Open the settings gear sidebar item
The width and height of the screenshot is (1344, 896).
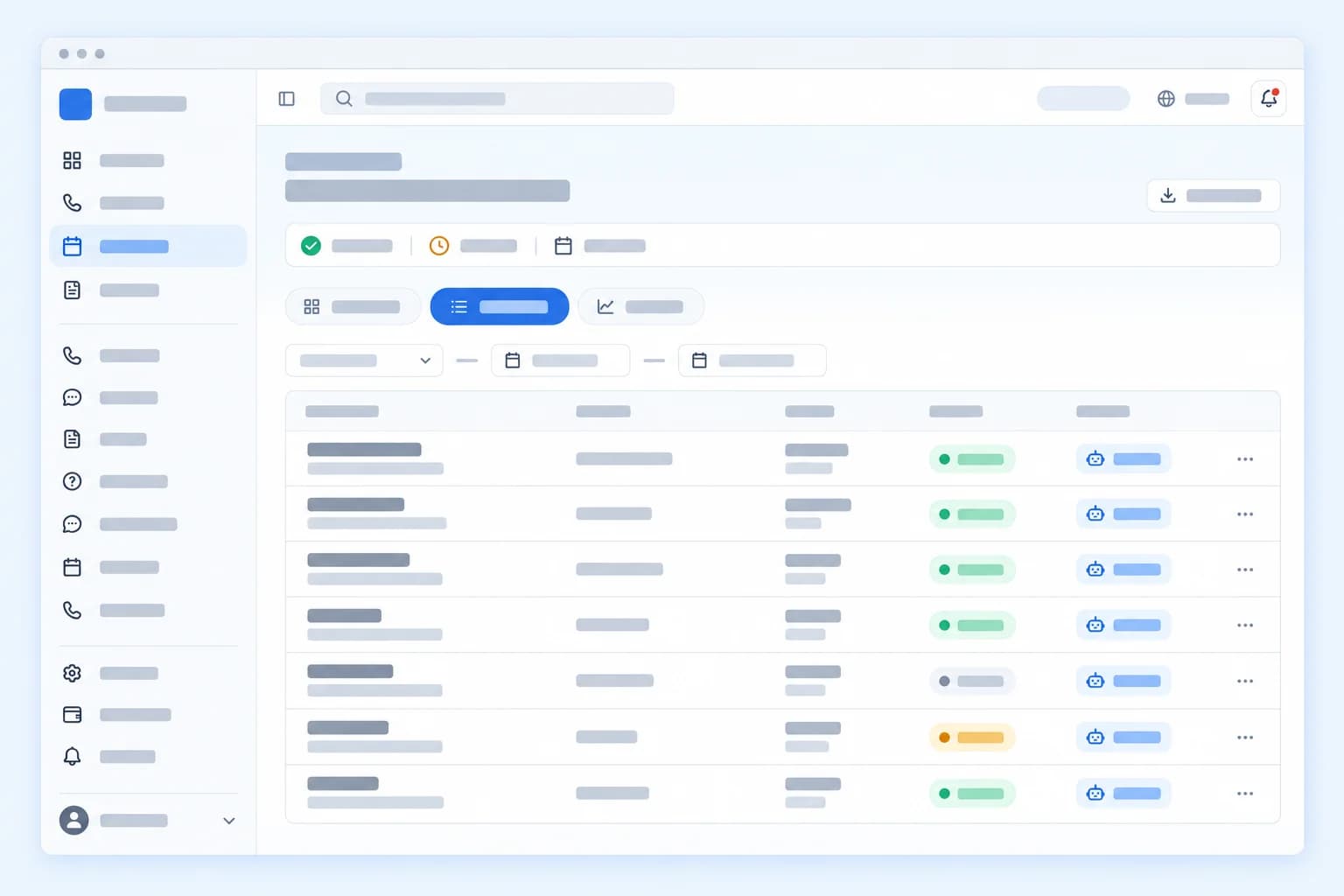pyautogui.click(x=72, y=673)
